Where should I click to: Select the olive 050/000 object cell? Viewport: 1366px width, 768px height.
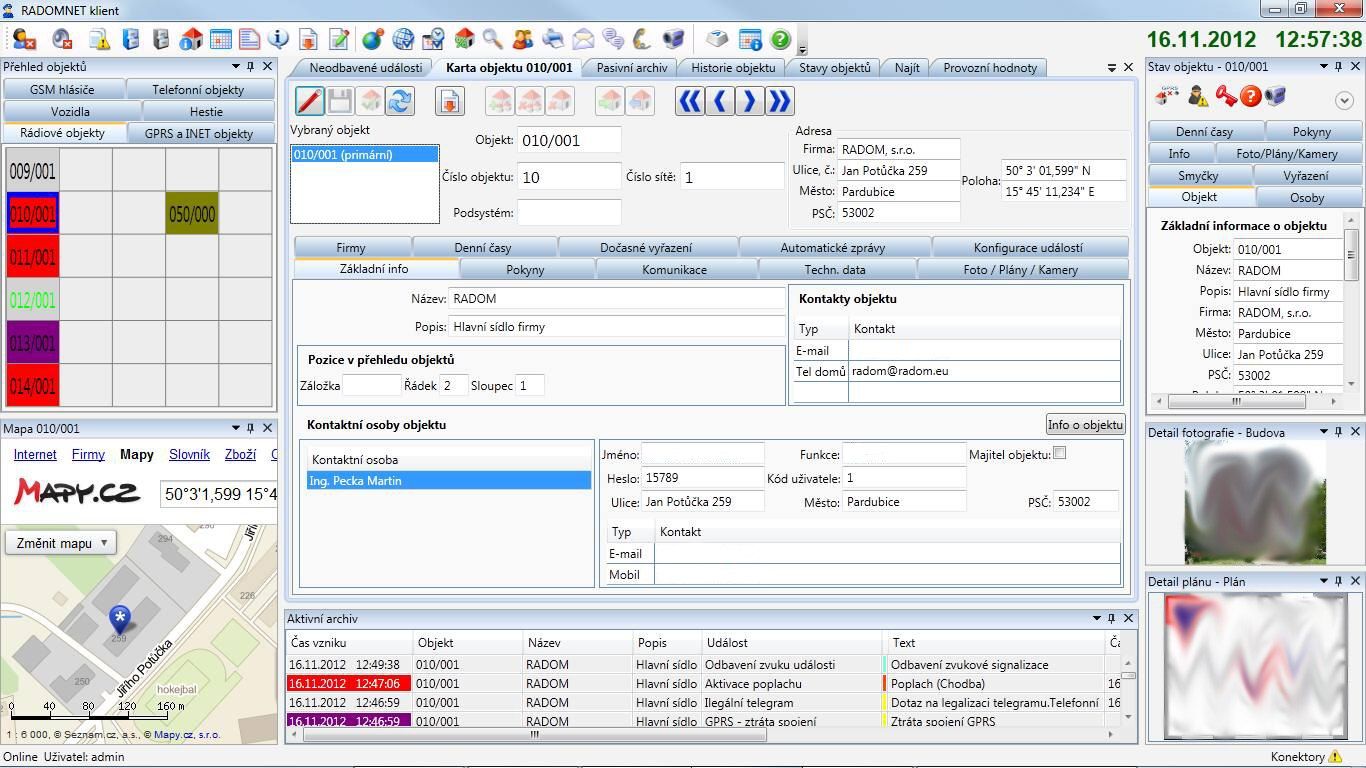(x=191, y=214)
